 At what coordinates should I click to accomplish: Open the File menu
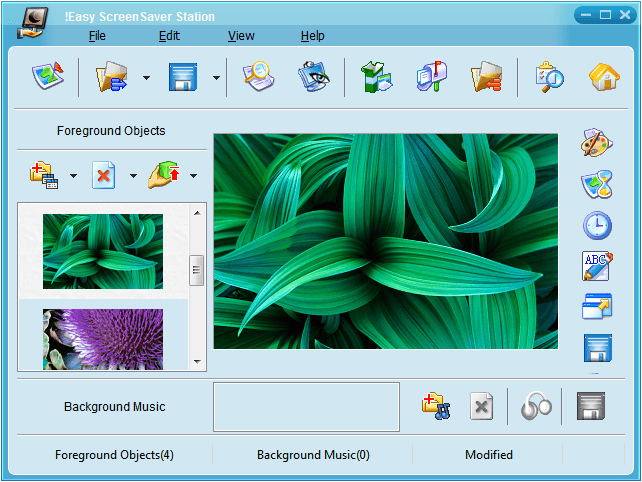coord(97,36)
